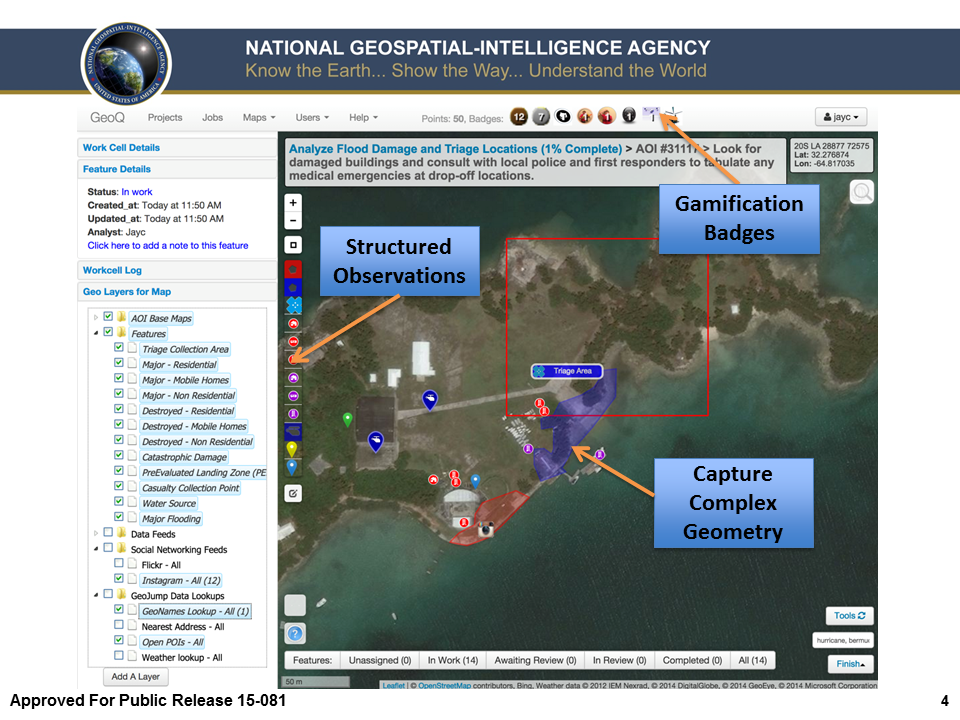Show the Unassigned (0) features tab

point(380,660)
